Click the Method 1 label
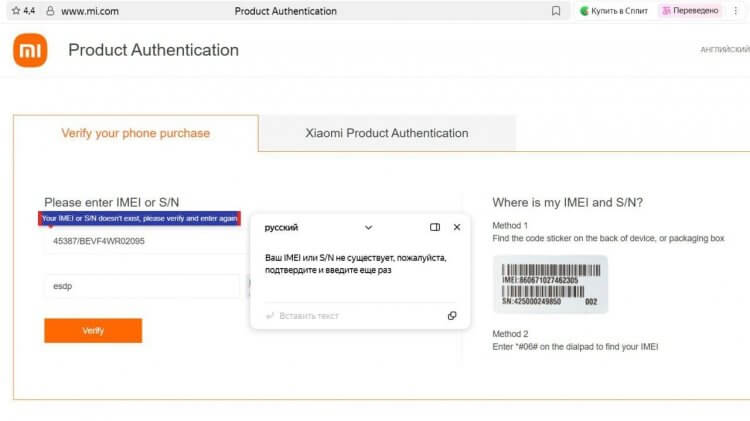This screenshot has height=421, width=750. click(x=510, y=225)
